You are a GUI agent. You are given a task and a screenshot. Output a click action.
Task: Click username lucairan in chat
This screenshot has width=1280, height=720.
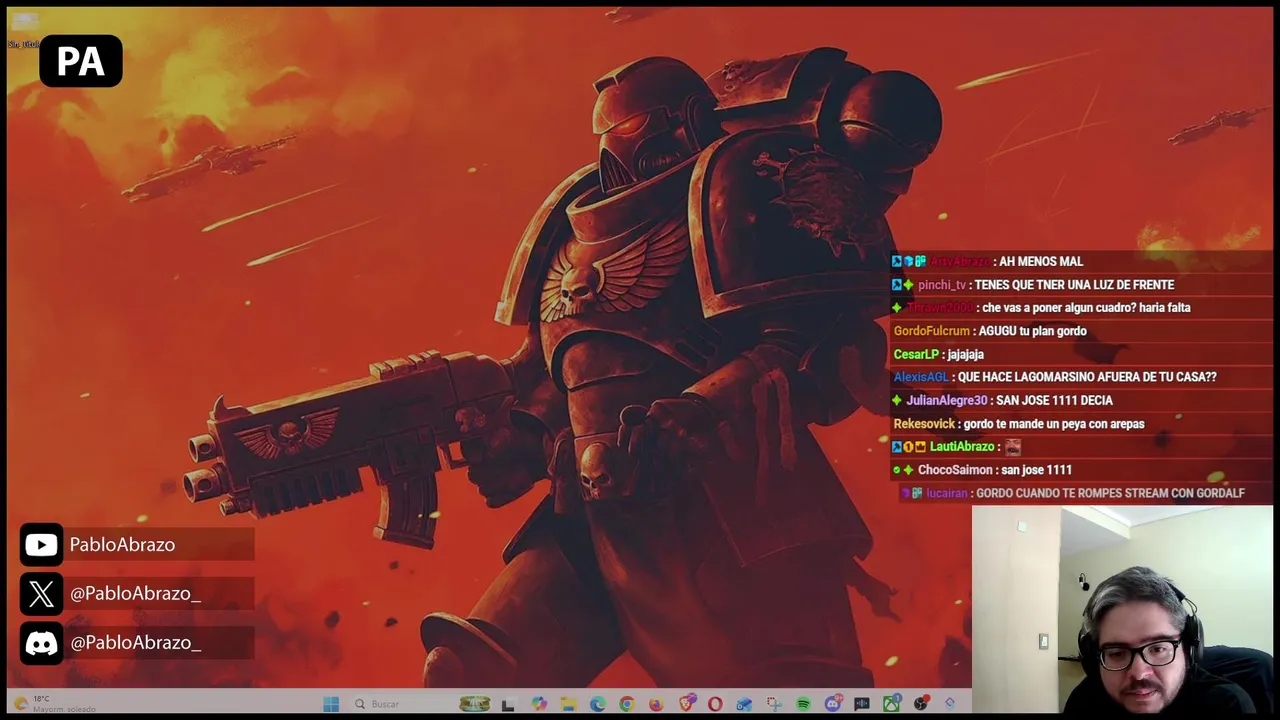click(946, 493)
